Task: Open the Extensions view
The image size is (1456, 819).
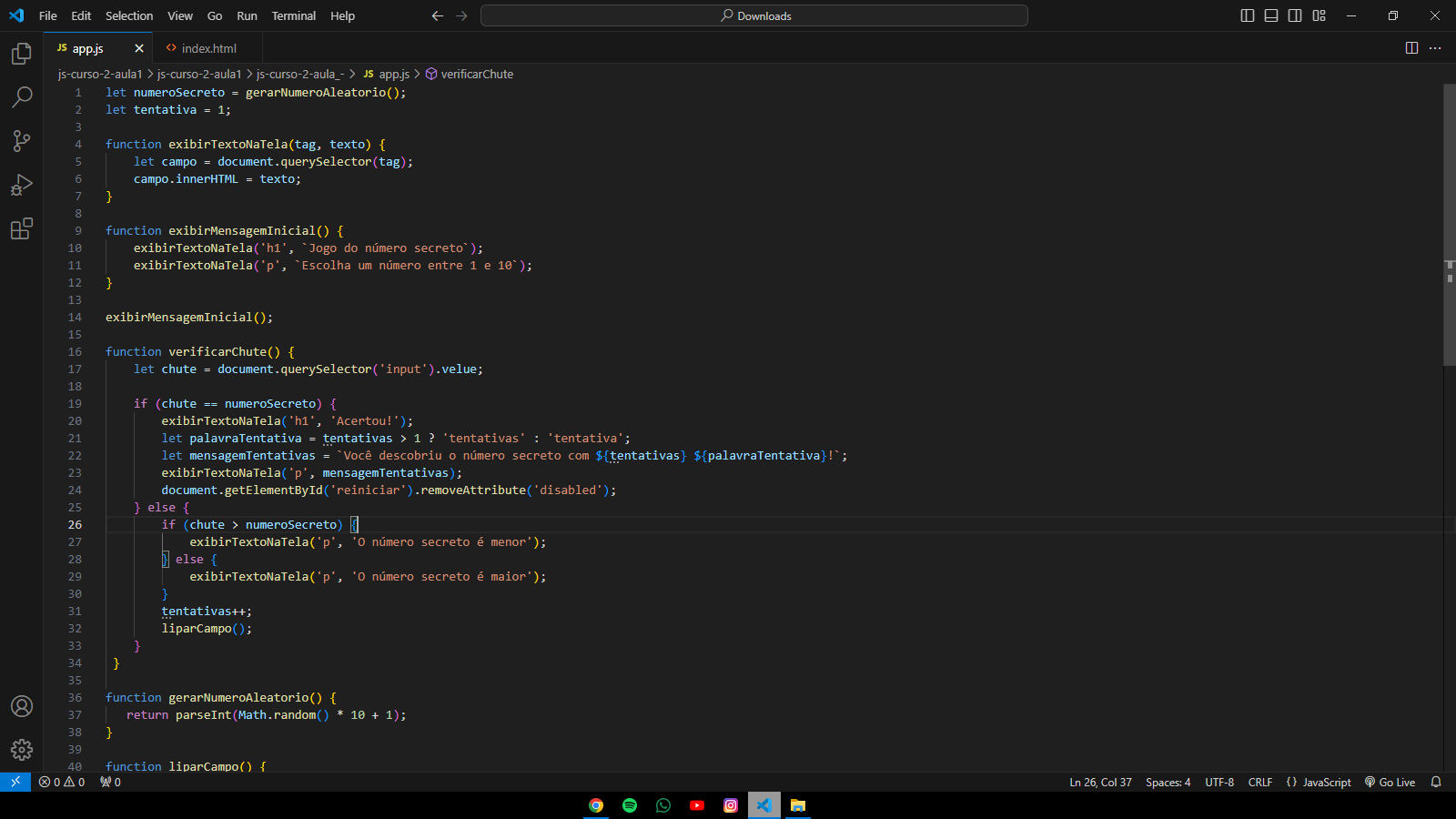Action: point(22,228)
